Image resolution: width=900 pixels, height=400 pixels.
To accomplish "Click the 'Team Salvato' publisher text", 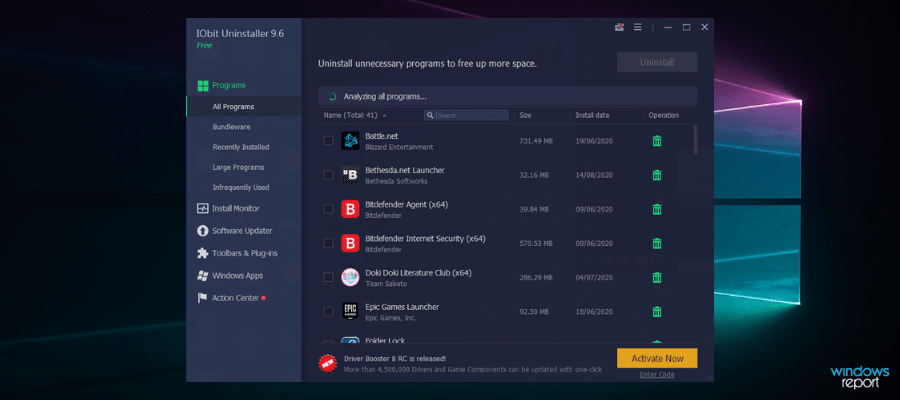I will click(x=385, y=284).
